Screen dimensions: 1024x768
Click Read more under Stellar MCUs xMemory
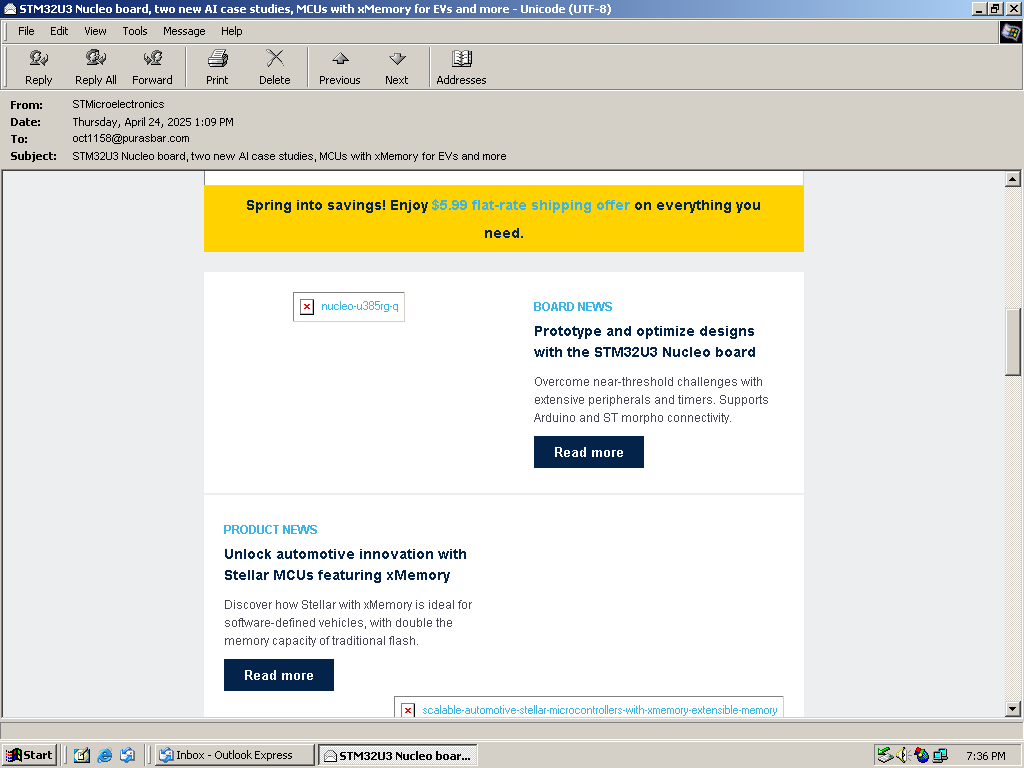[279, 675]
